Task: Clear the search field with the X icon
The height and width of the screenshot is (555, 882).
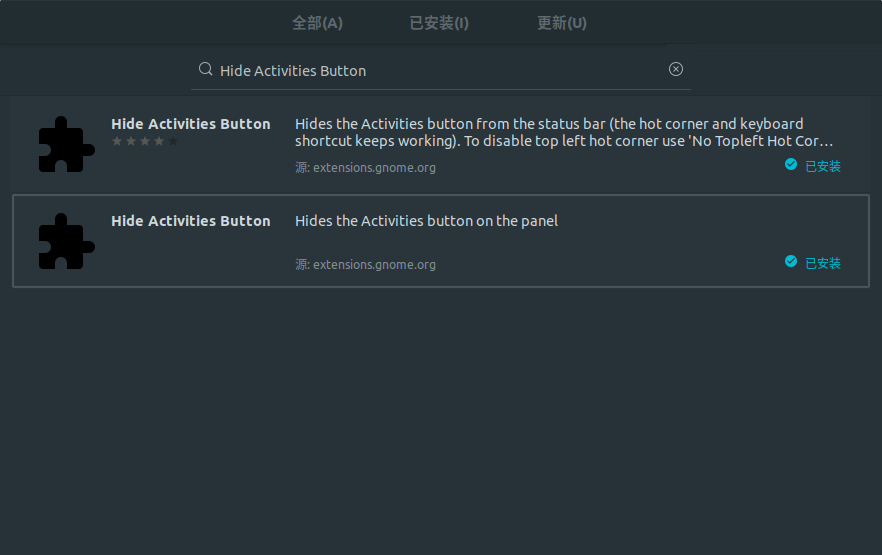Action: 676,69
